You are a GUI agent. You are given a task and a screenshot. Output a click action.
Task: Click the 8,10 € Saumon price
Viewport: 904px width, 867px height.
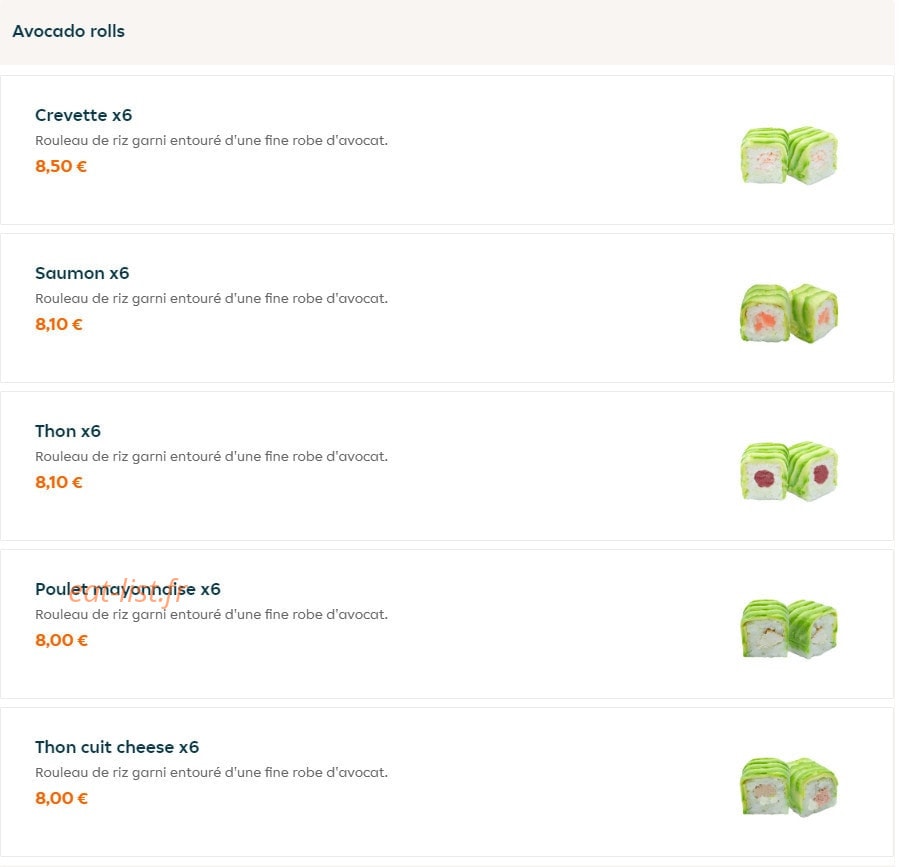[x=59, y=325]
